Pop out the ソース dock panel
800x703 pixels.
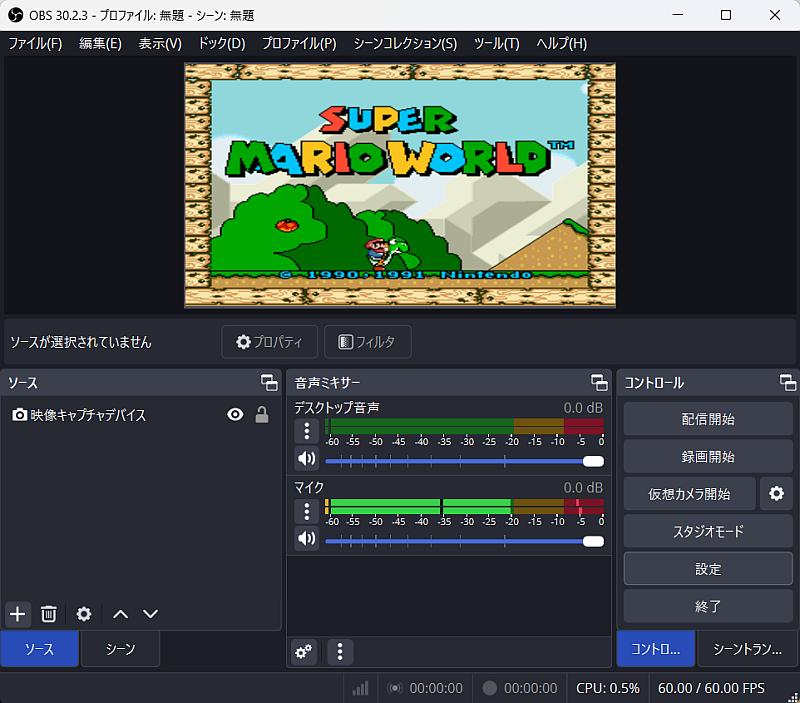pyautogui.click(x=269, y=383)
